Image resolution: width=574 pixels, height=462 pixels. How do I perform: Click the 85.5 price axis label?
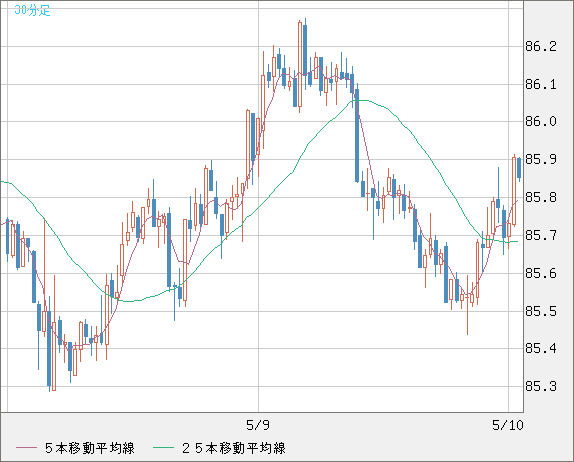tap(541, 311)
